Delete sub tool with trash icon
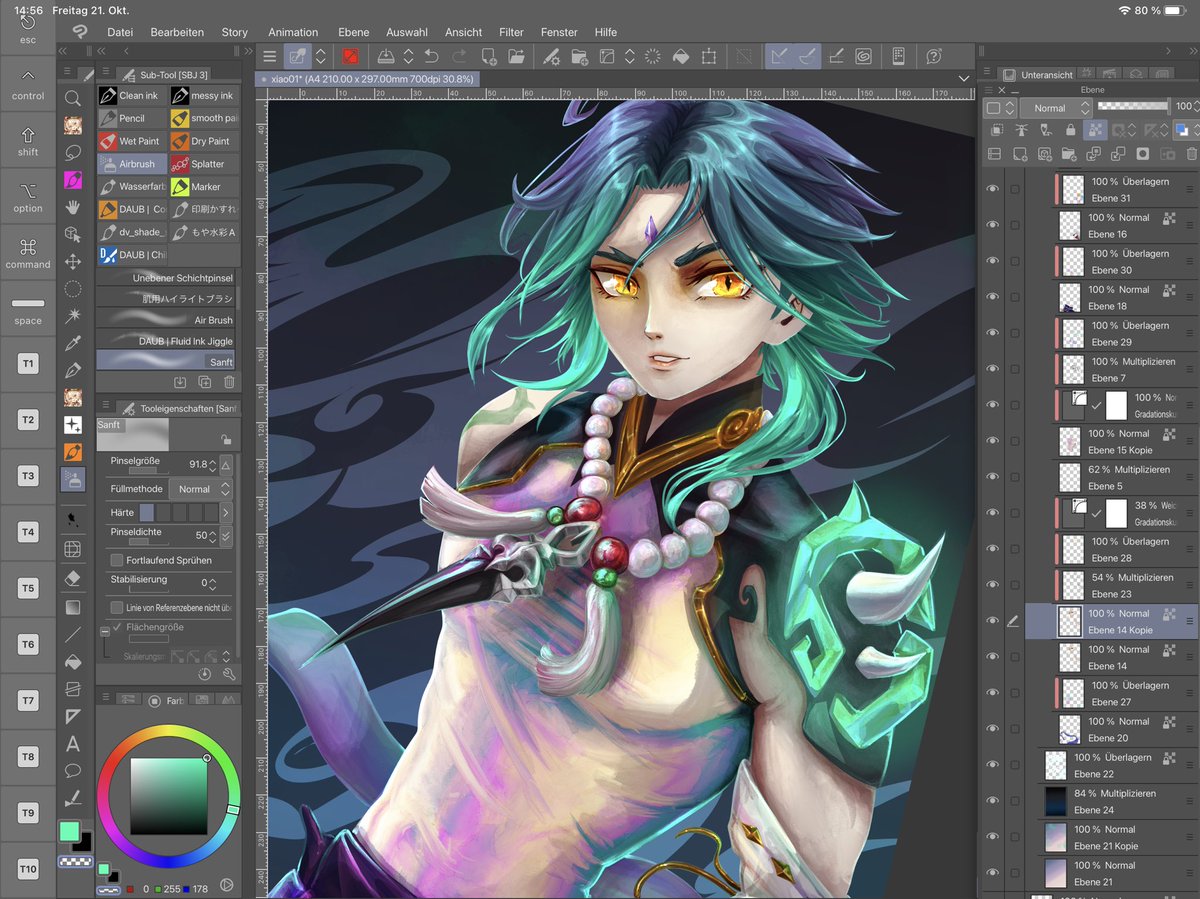The height and width of the screenshot is (899, 1200). coord(230,382)
